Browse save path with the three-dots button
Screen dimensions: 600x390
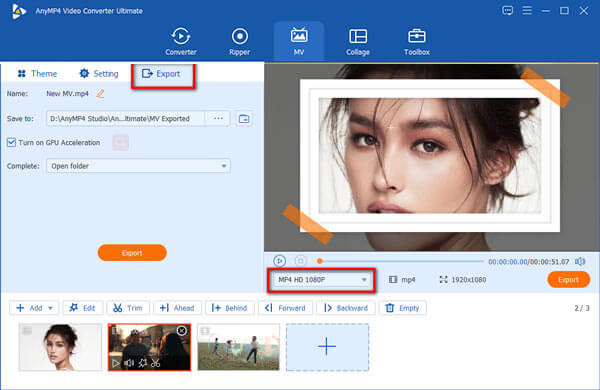pyautogui.click(x=218, y=119)
